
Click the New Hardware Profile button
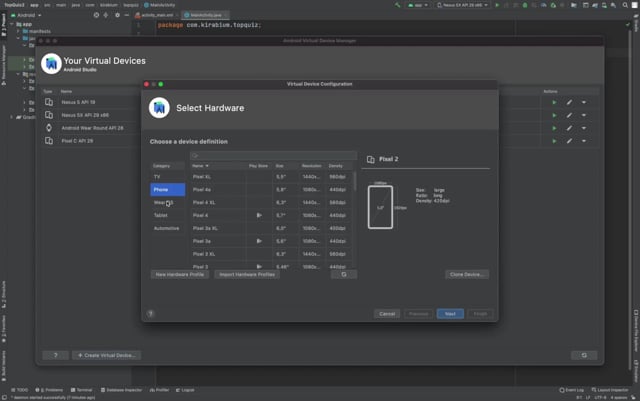click(180, 274)
